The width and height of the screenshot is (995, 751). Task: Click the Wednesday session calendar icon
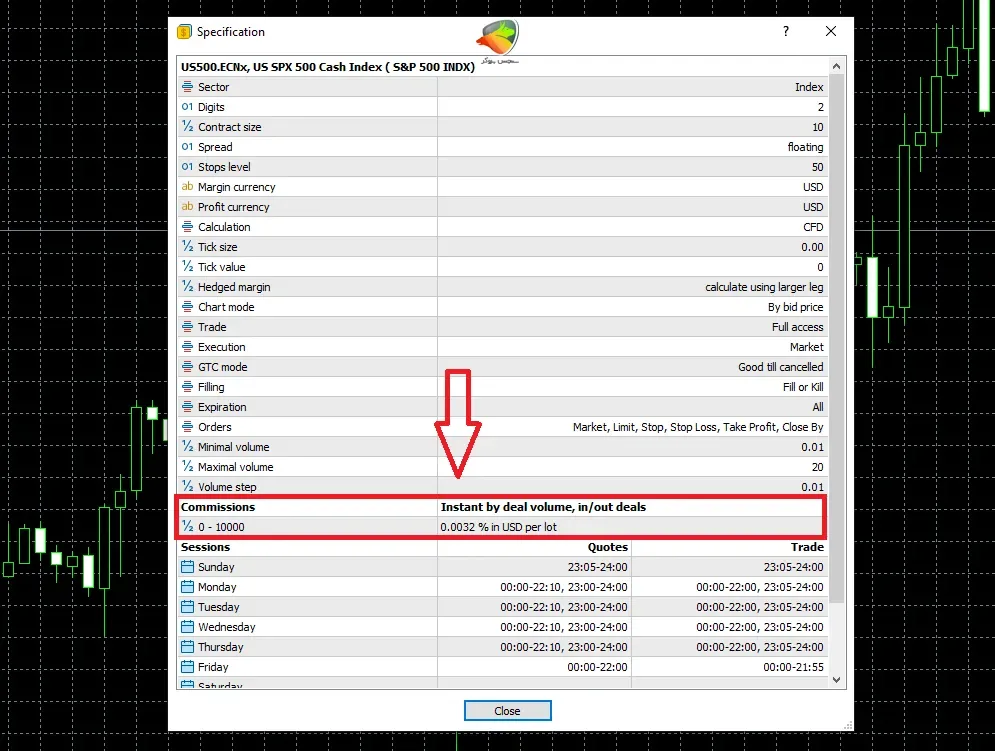(x=187, y=627)
